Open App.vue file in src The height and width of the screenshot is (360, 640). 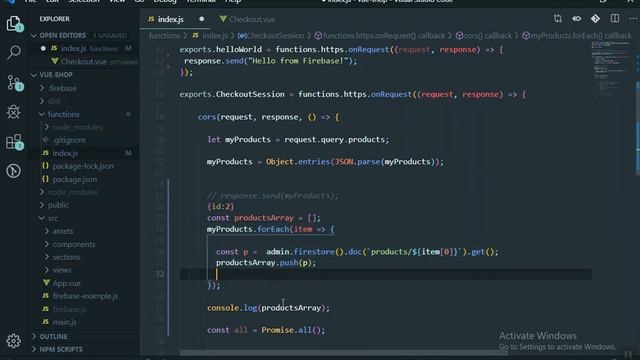tap(67, 283)
